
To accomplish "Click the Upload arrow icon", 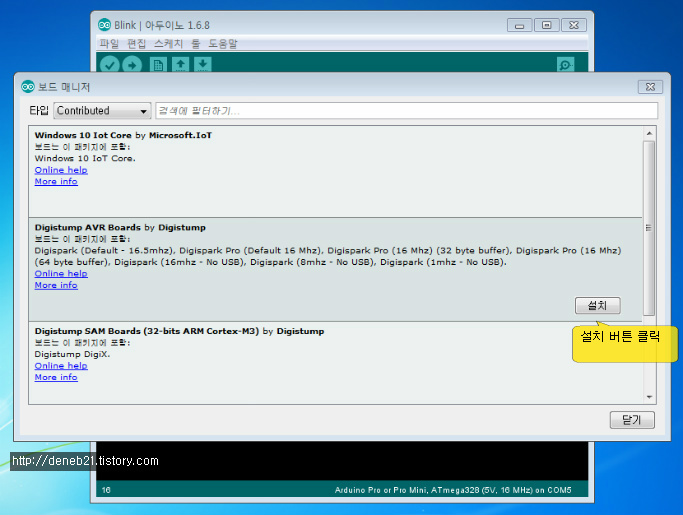I will point(132,65).
